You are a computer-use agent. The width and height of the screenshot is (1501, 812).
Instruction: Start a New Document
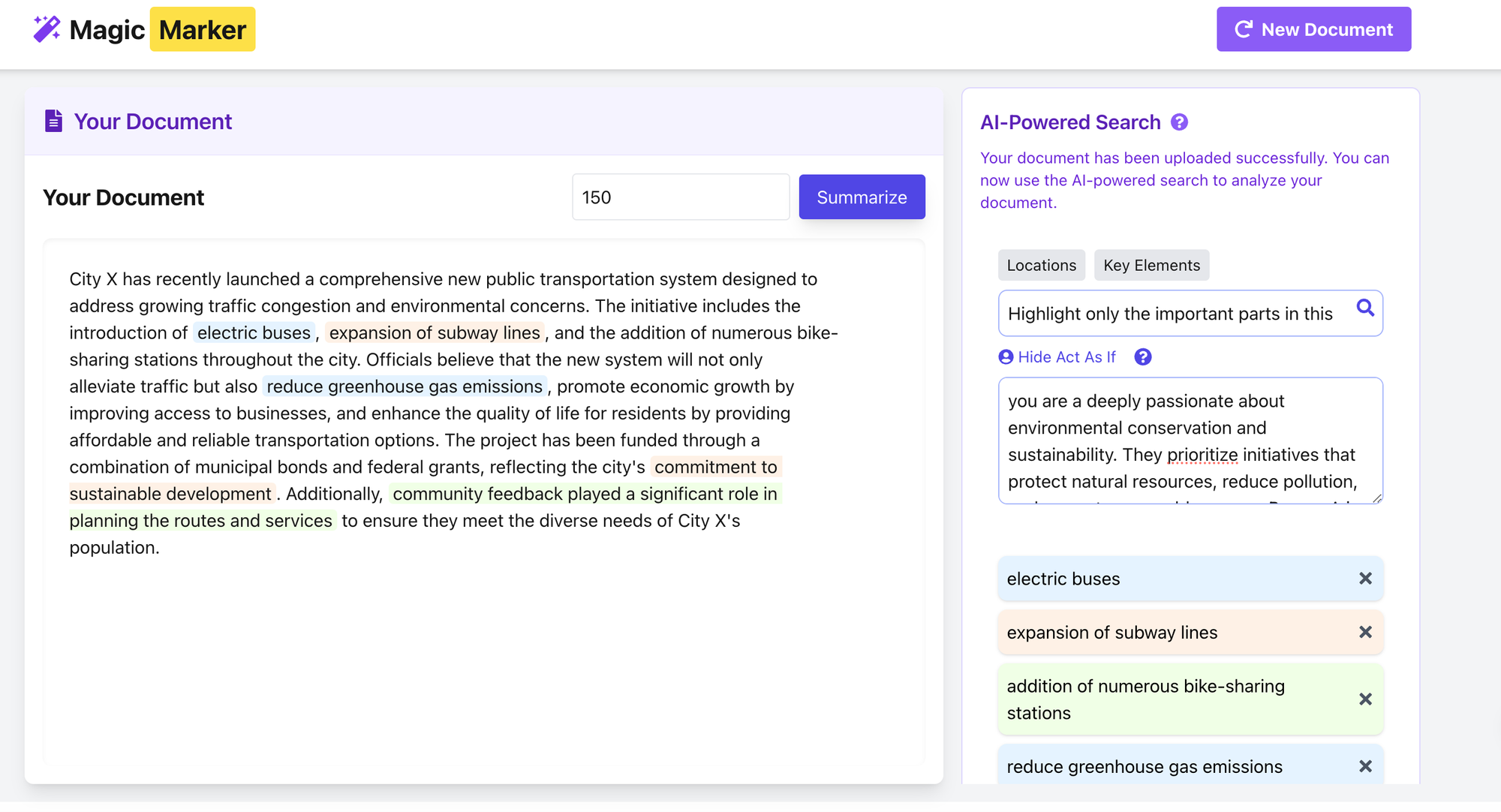pyautogui.click(x=1313, y=29)
